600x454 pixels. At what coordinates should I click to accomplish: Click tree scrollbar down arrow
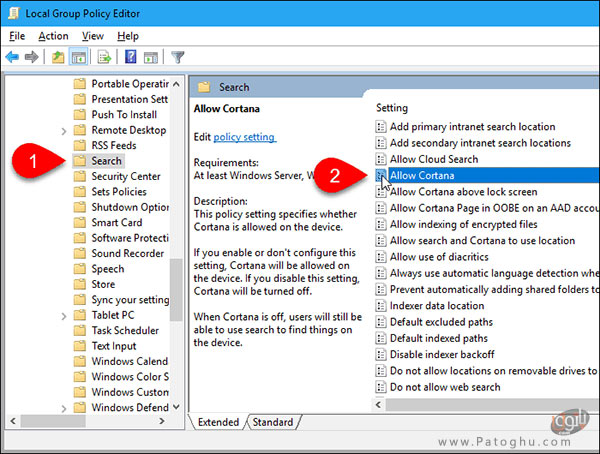tap(176, 407)
